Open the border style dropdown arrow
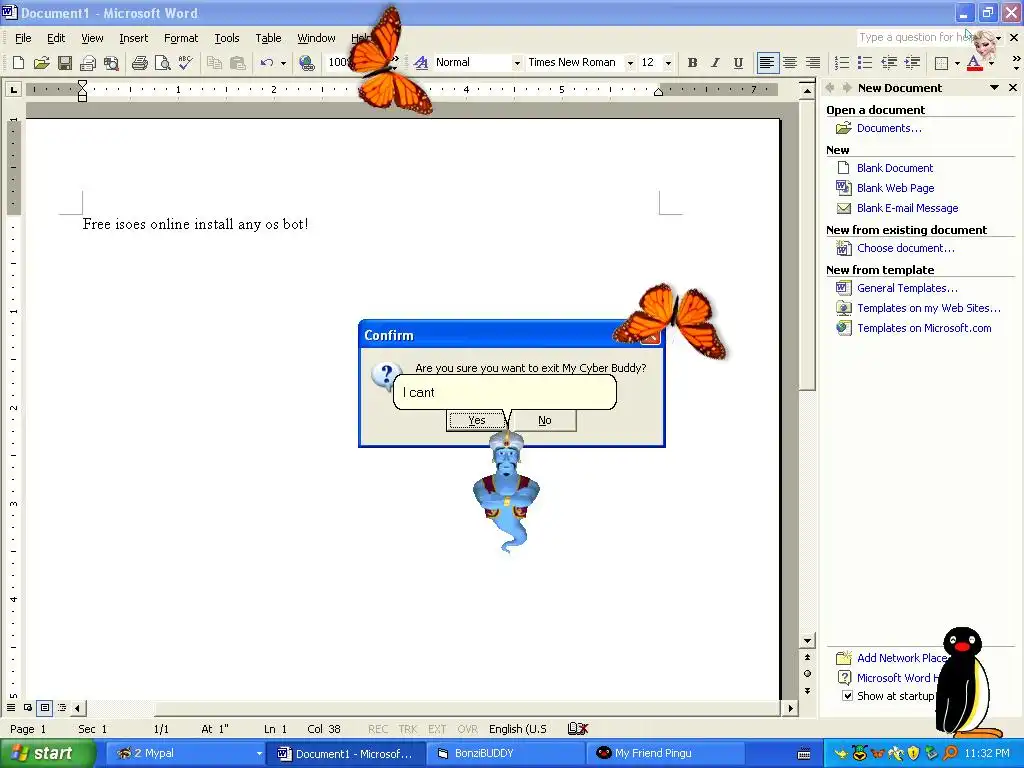This screenshot has height=768, width=1024. 957,63
